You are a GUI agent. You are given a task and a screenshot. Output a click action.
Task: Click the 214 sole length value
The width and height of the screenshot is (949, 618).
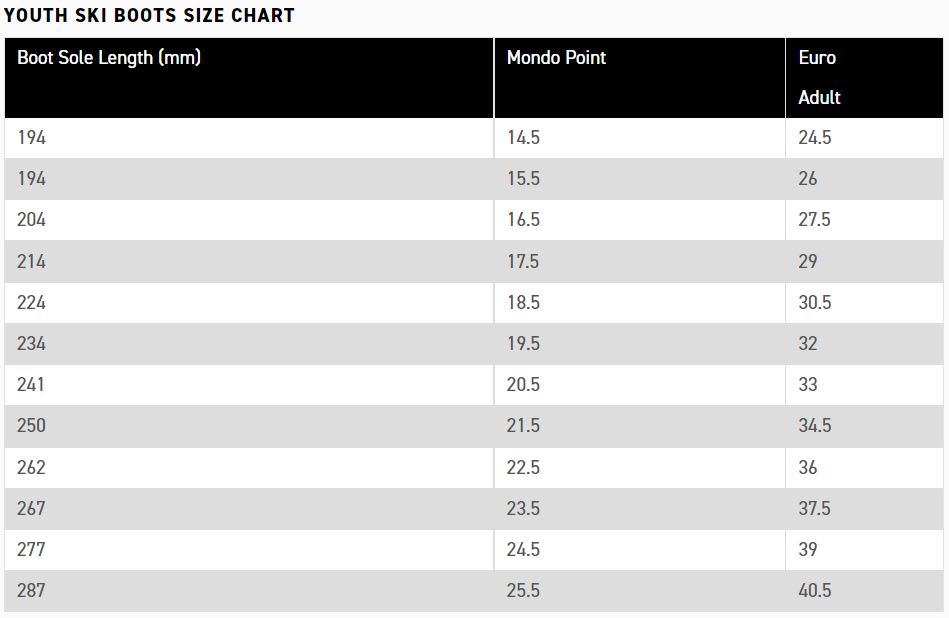[x=31, y=261]
